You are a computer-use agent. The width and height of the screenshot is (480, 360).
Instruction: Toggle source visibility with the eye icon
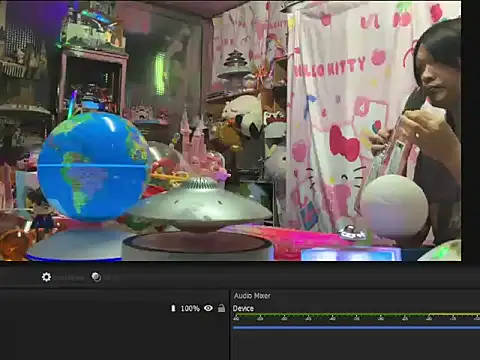coord(208,308)
